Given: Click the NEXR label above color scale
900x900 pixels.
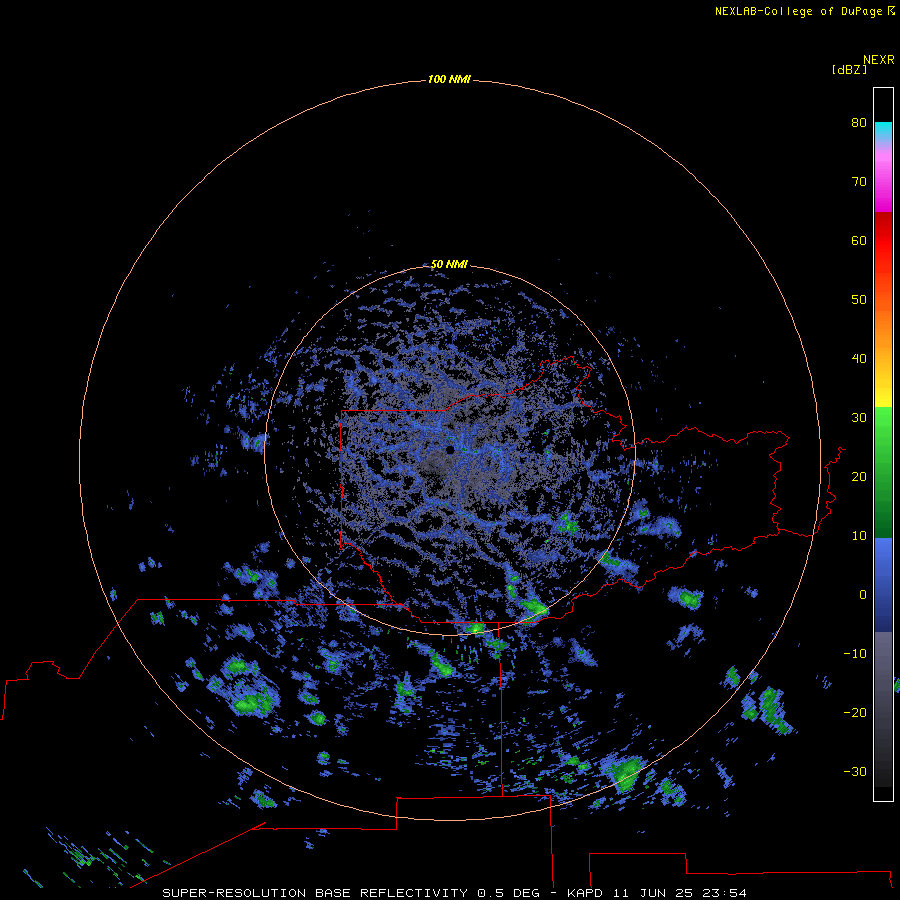Looking at the screenshot, I should click(x=879, y=60).
